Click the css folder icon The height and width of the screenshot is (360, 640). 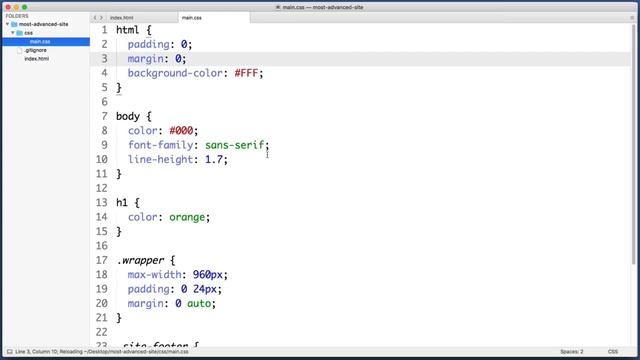(20, 33)
